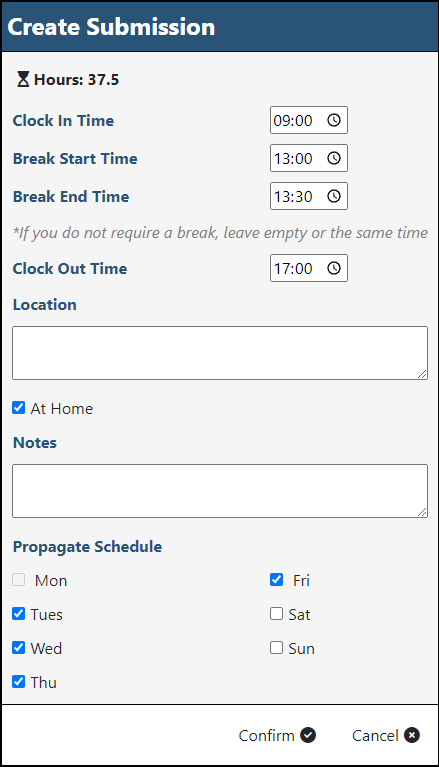Click the 17:00 Clock Out Time field
The width and height of the screenshot is (439, 767).
tap(309, 268)
